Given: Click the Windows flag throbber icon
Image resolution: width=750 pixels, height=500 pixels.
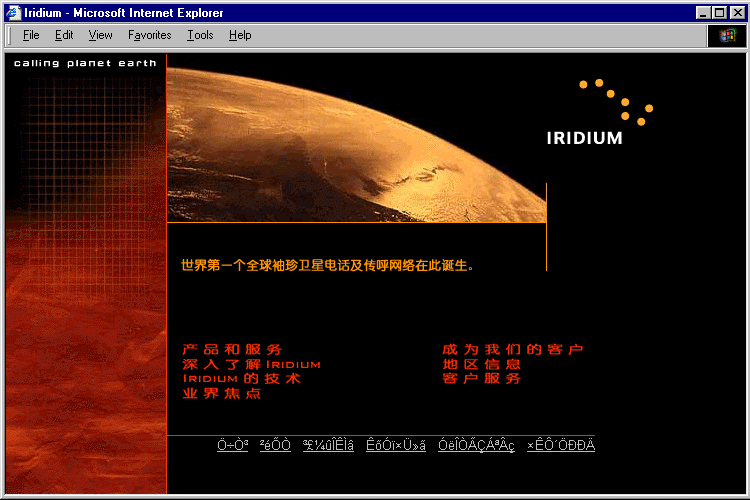Looking at the screenshot, I should 727,35.
